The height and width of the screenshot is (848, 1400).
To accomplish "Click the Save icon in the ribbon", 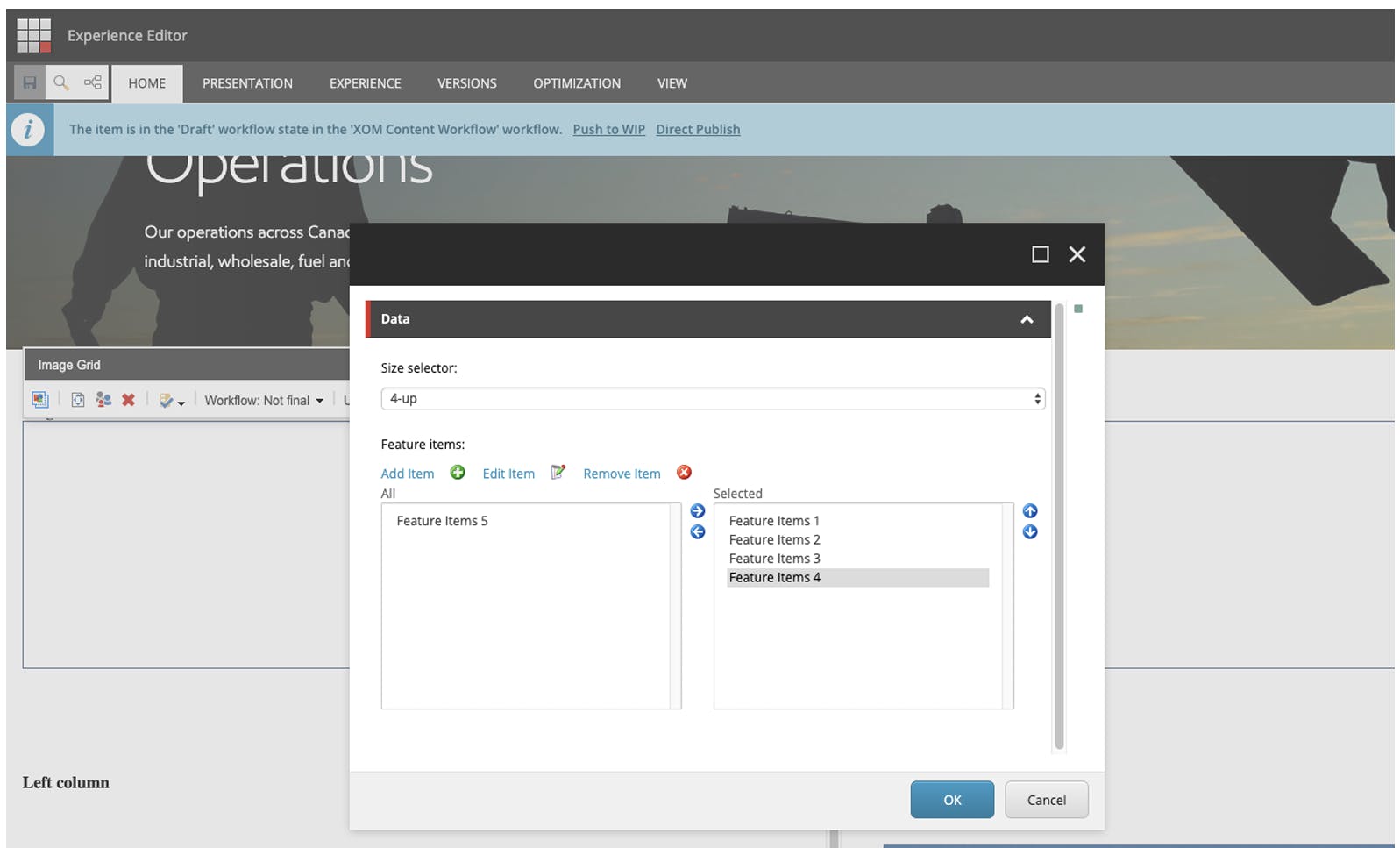I will coord(30,83).
